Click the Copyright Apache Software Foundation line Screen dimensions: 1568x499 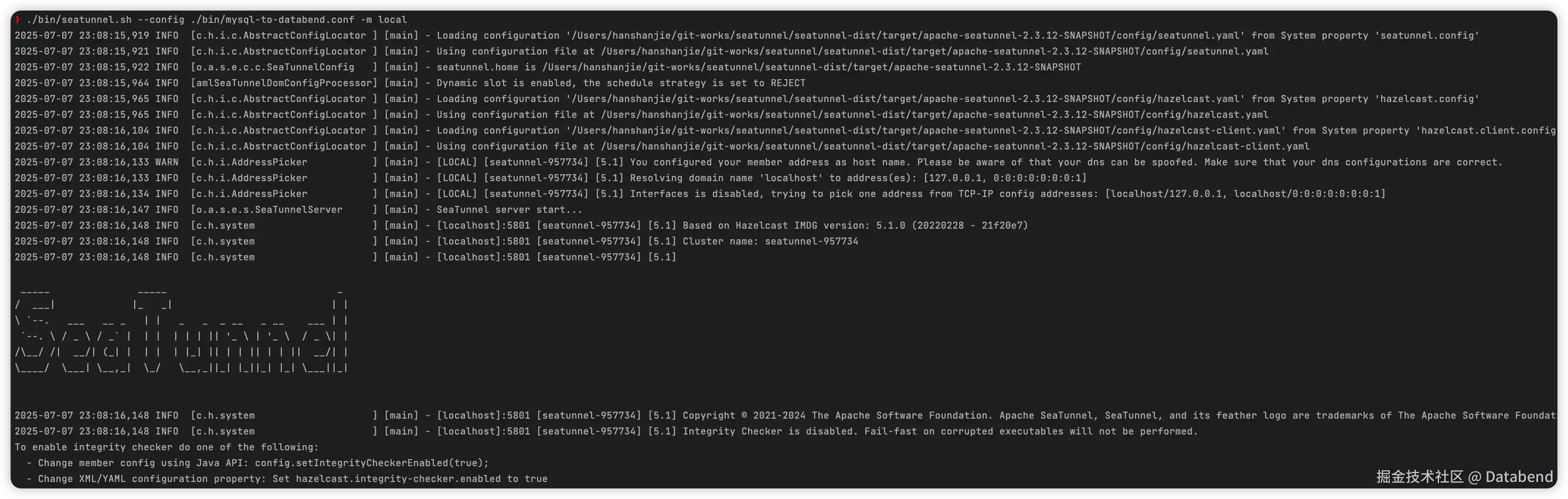coord(785,415)
